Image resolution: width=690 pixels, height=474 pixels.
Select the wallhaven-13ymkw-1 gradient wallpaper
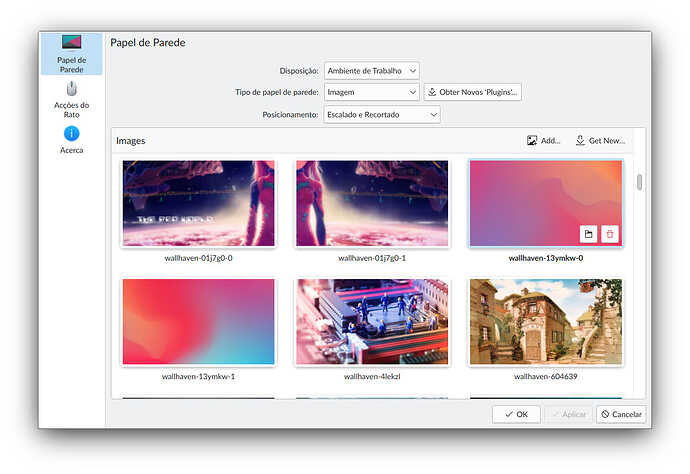point(198,322)
